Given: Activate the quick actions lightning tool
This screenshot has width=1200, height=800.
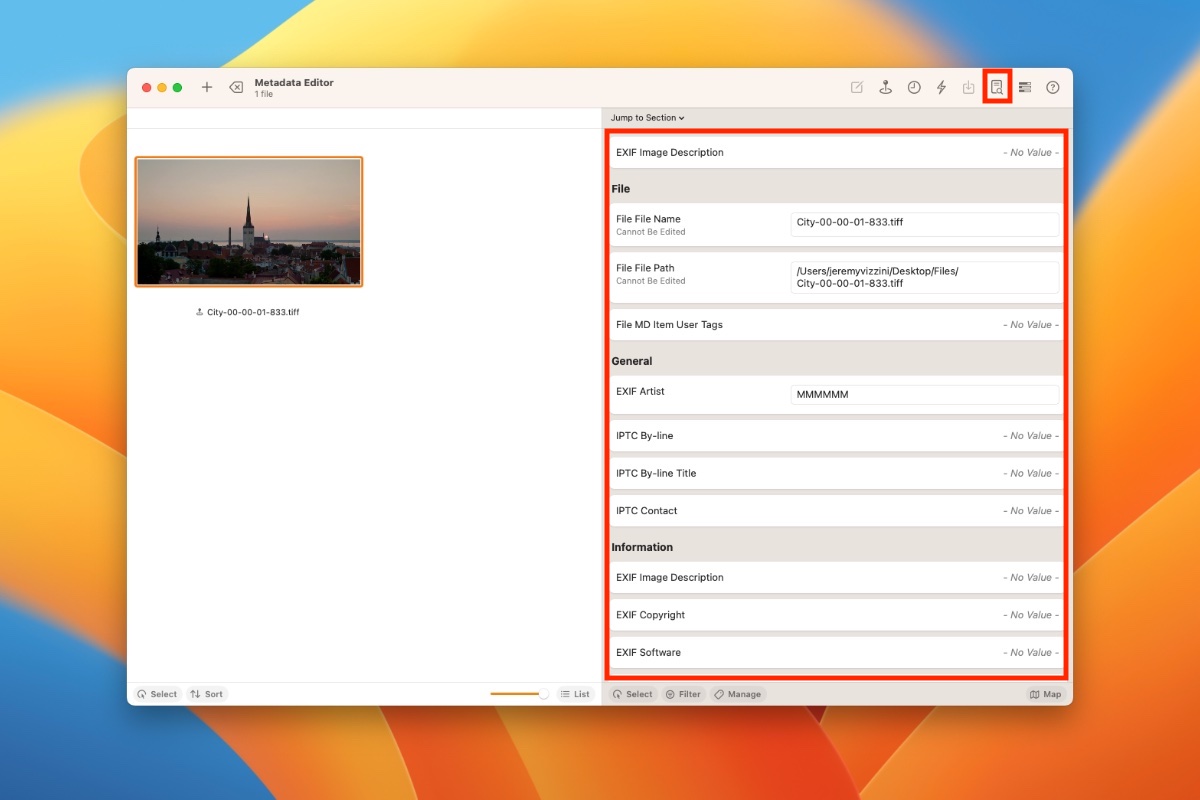Looking at the screenshot, I should 941,87.
